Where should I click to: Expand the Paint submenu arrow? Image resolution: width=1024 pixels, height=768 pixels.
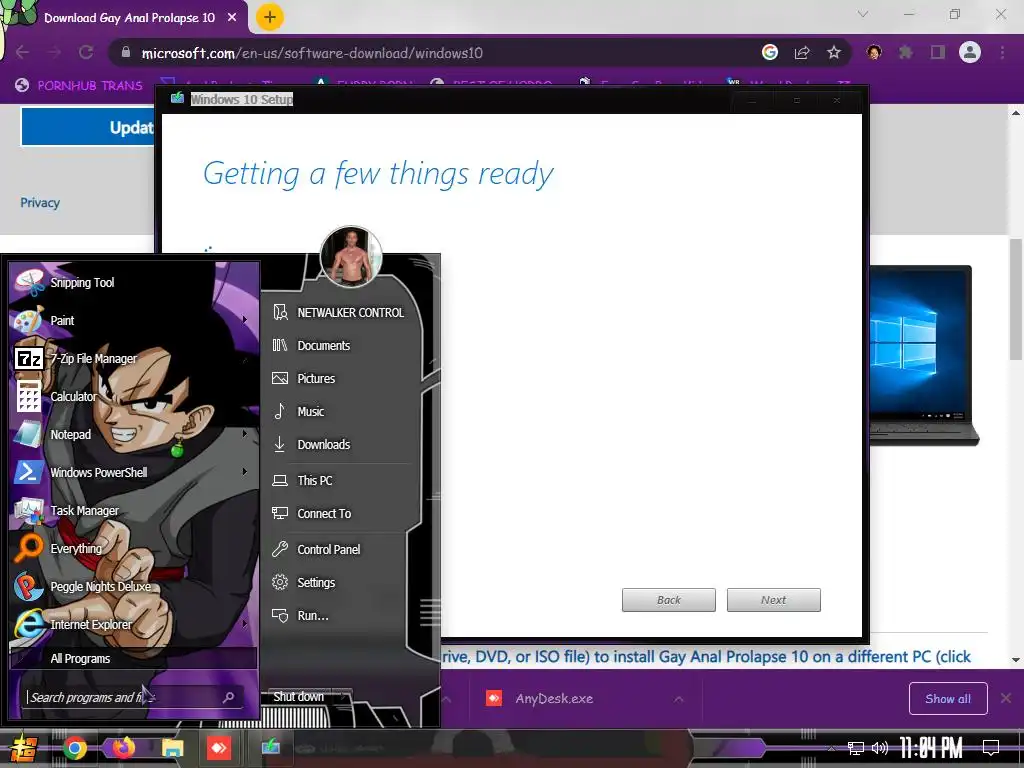(x=245, y=320)
